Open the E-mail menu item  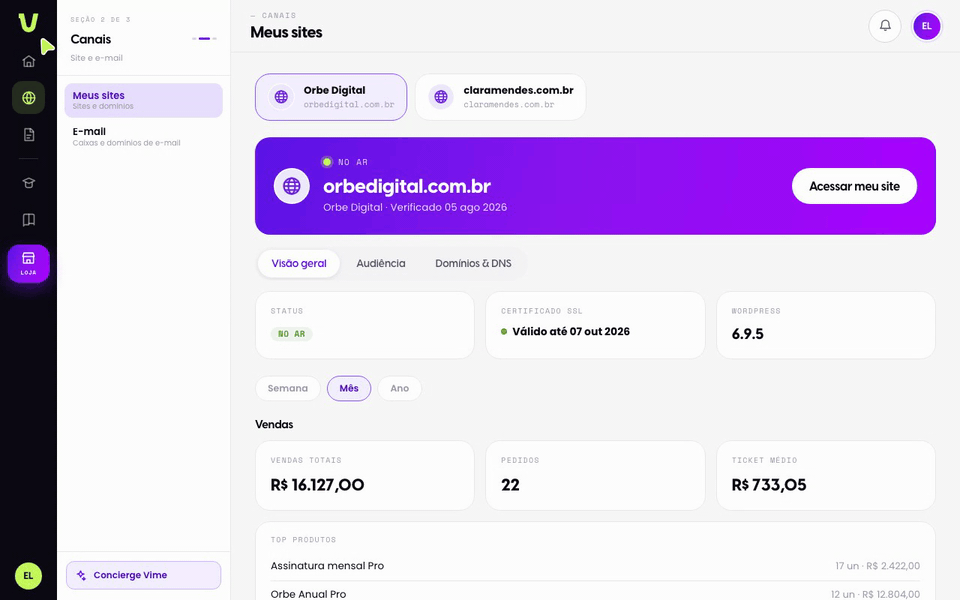tap(143, 137)
